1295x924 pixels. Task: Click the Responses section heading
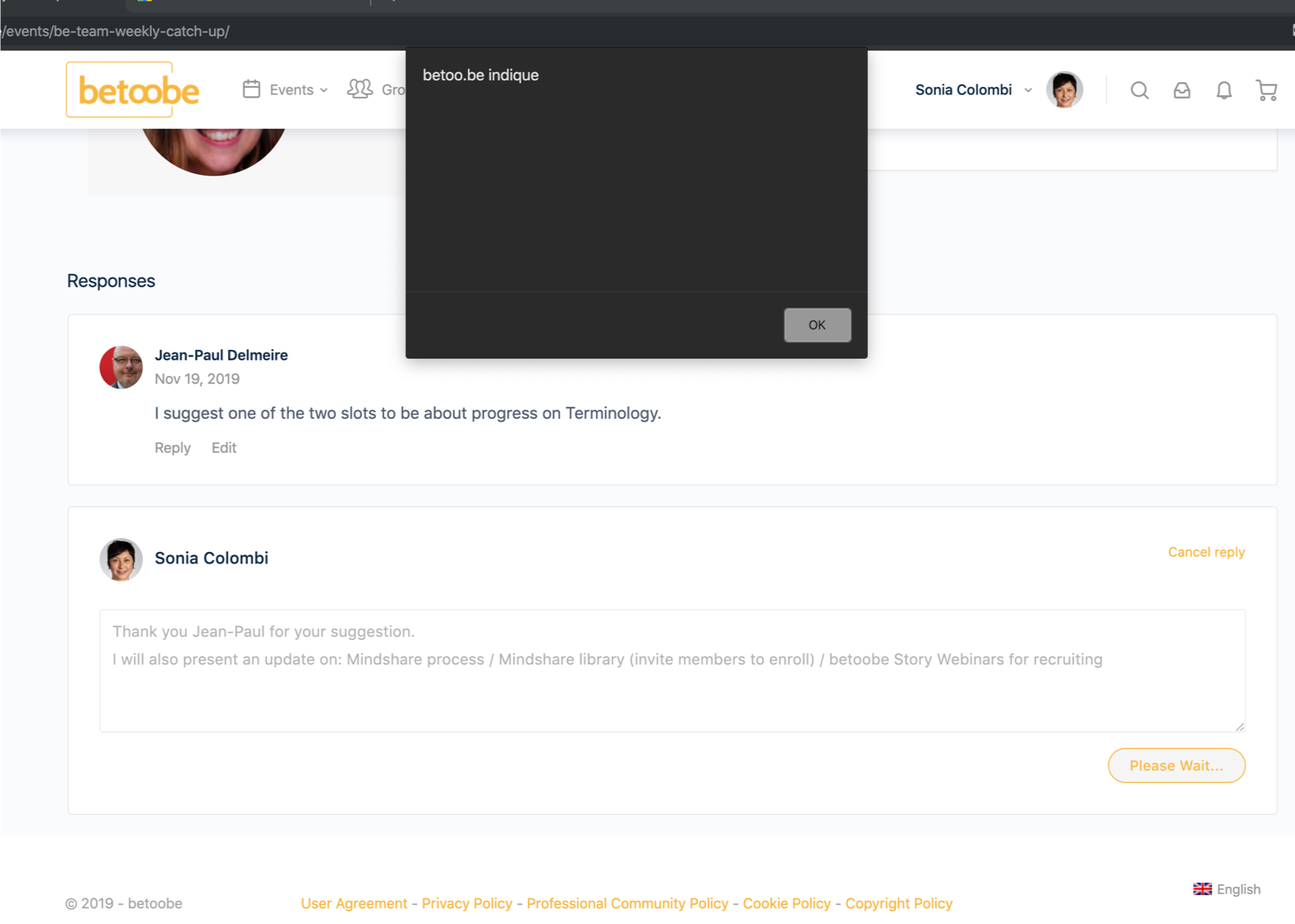coord(111,281)
